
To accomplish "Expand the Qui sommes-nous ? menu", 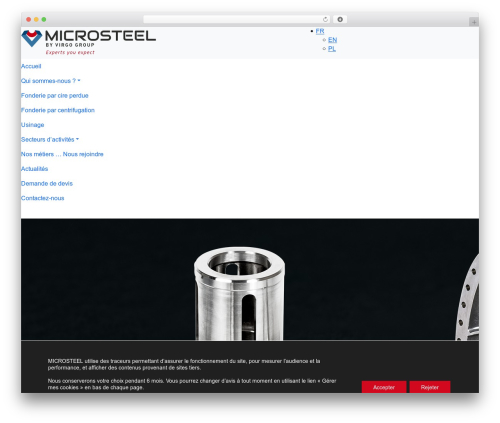I will [x=50, y=81].
